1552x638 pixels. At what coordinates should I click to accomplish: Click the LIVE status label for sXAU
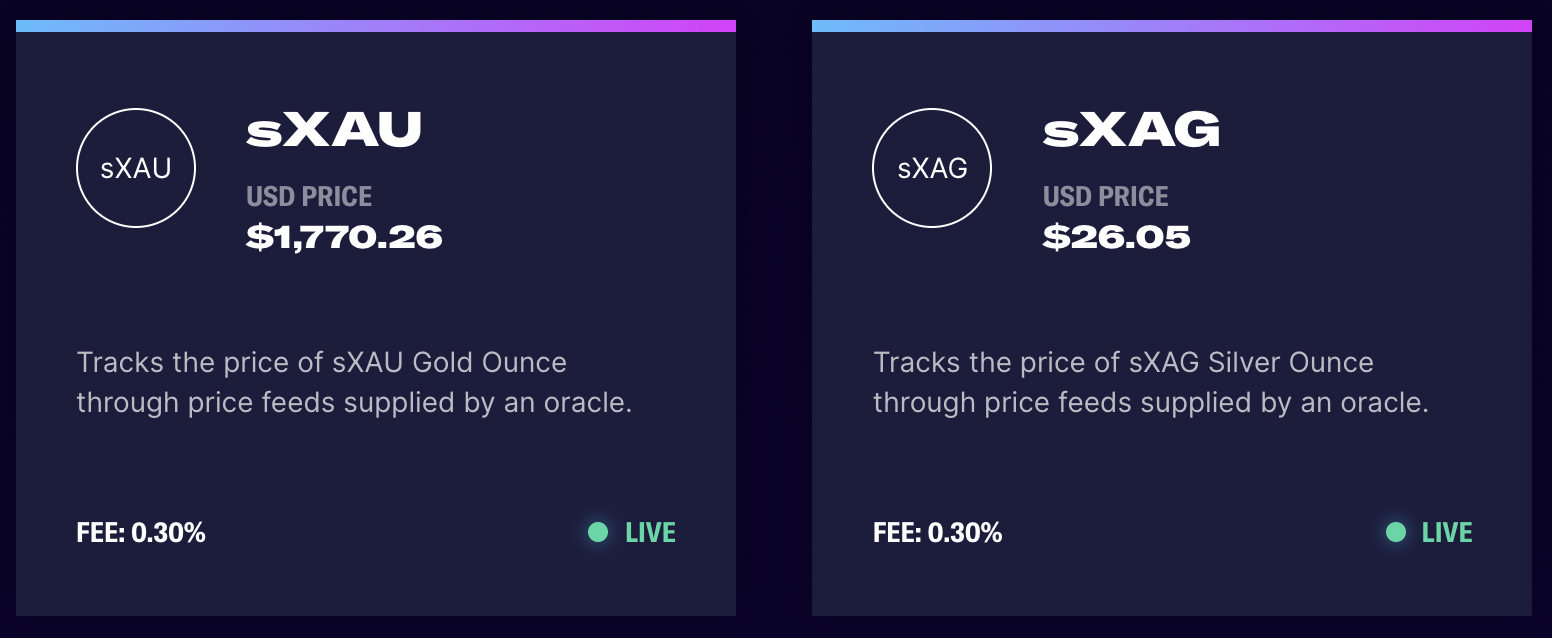pos(650,533)
